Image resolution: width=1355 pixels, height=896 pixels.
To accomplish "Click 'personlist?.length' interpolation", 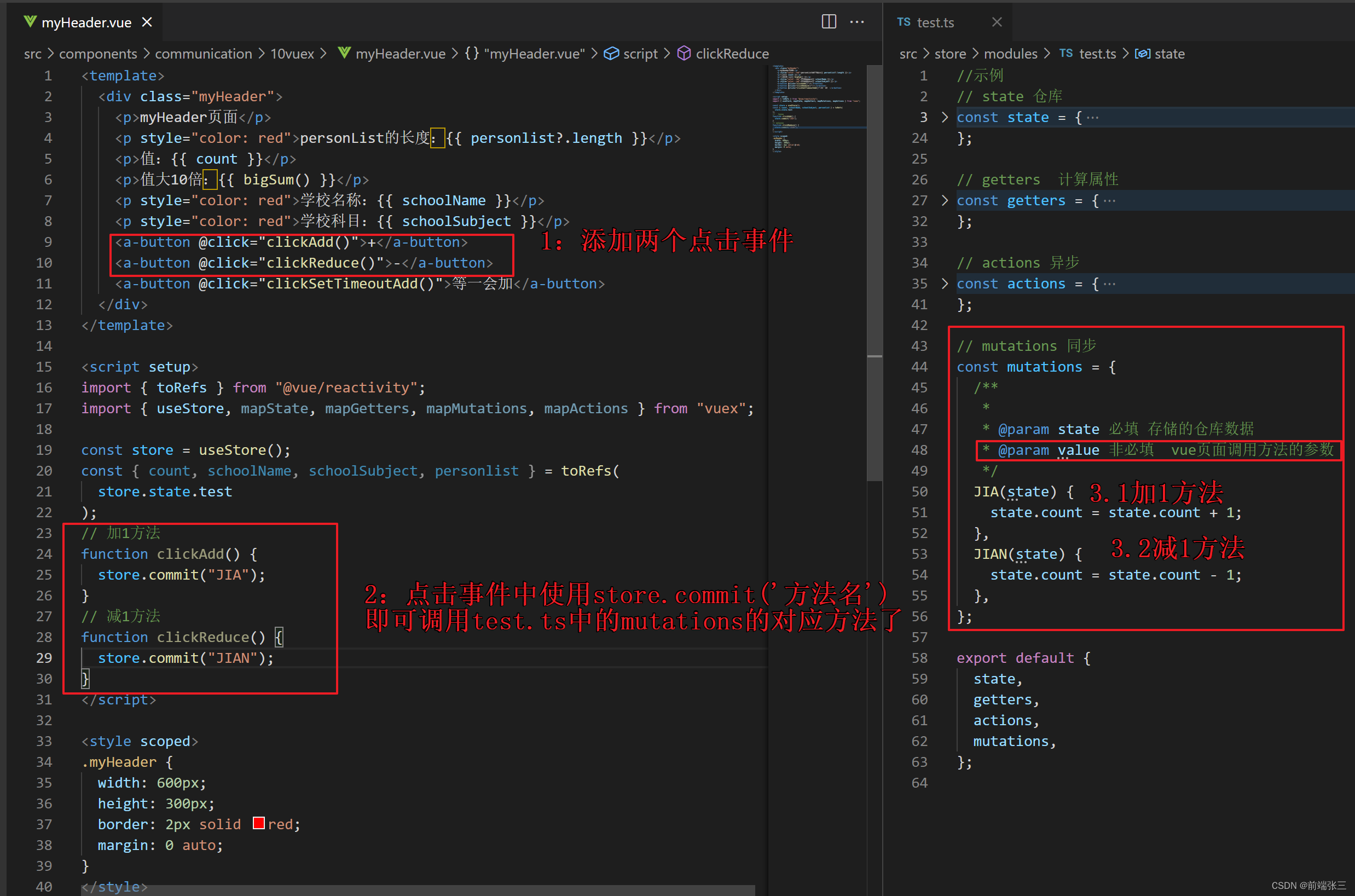I will pos(547,138).
